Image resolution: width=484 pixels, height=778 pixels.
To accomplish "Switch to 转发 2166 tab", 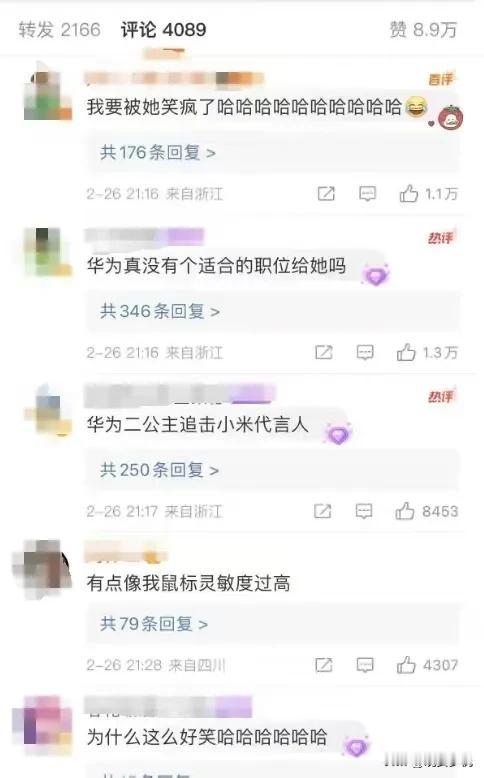I will click(x=60, y=30).
